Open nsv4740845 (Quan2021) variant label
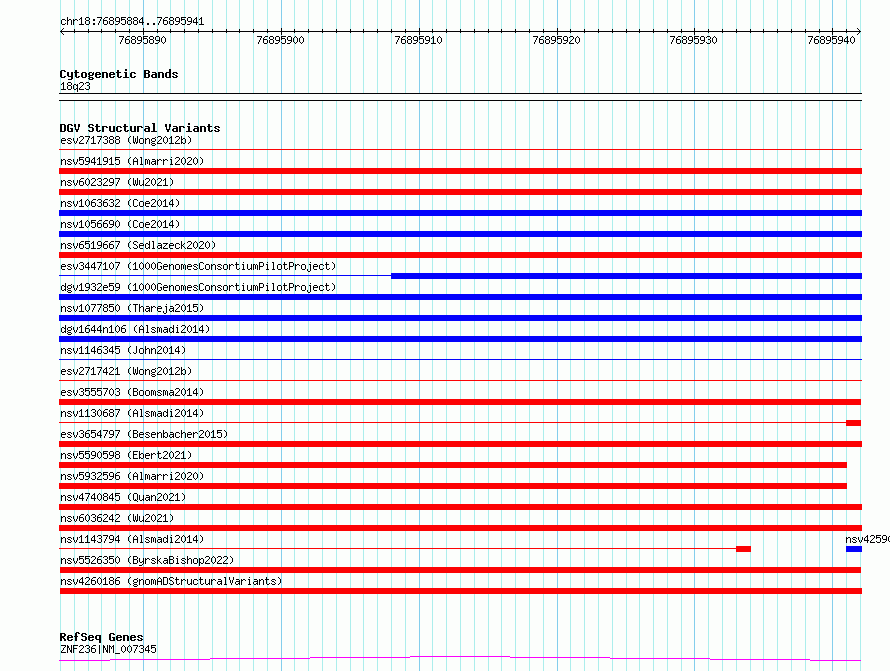Viewport: 890px width, 671px height. click(x=123, y=497)
